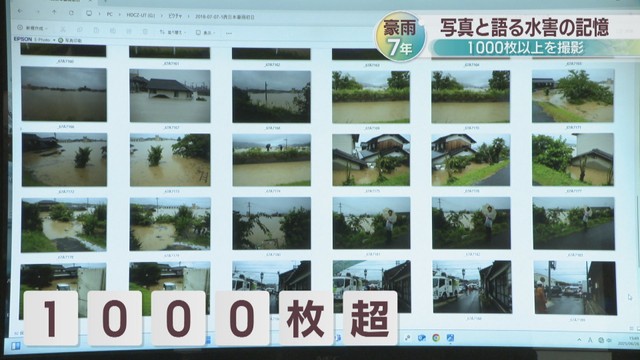Screen dimensions: 640x360
Task: Click the Delete trash icon in toolbar
Action: 145,31
